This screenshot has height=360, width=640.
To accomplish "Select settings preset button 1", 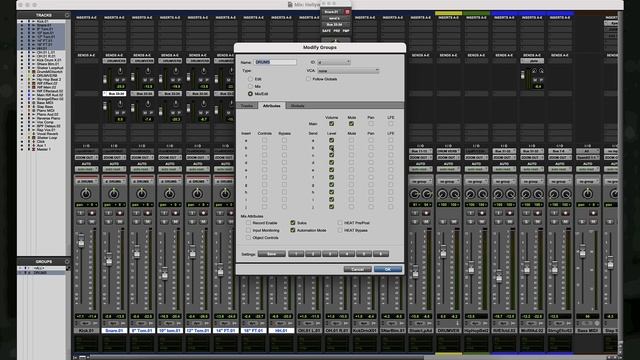I will (296, 254).
